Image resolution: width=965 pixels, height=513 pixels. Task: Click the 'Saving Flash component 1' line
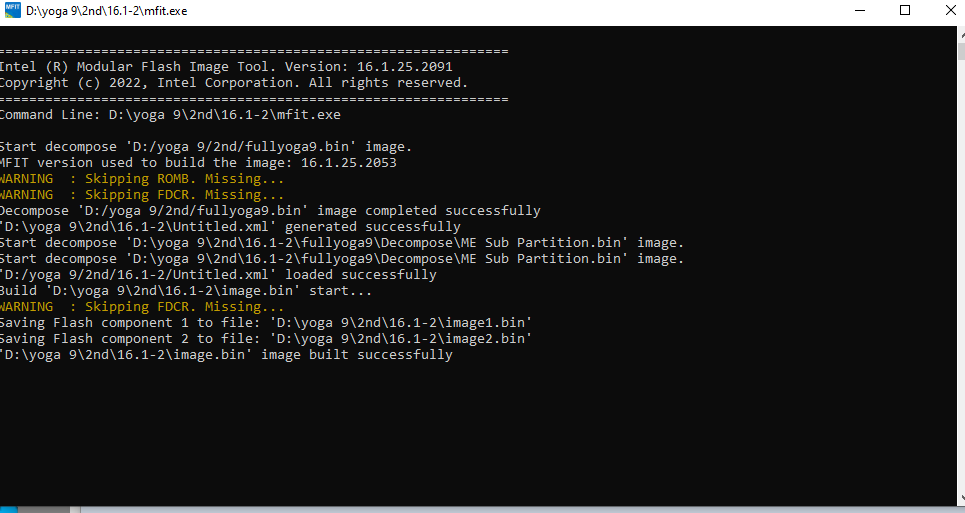[266, 322]
